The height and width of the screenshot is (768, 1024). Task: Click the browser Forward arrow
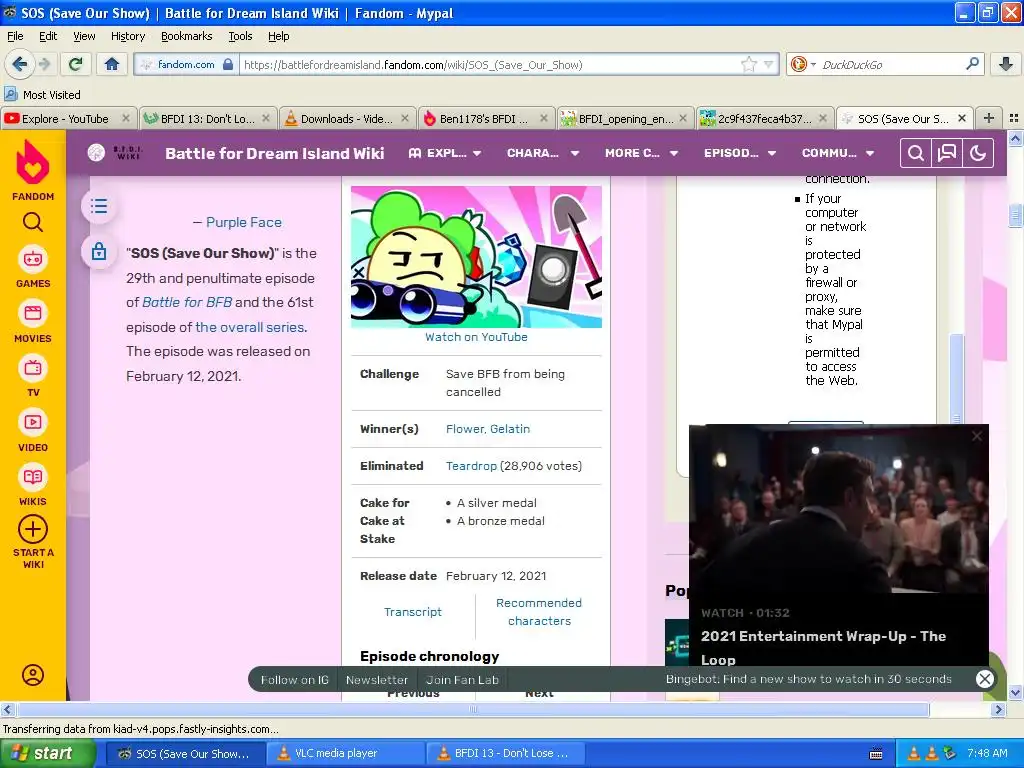pos(45,64)
